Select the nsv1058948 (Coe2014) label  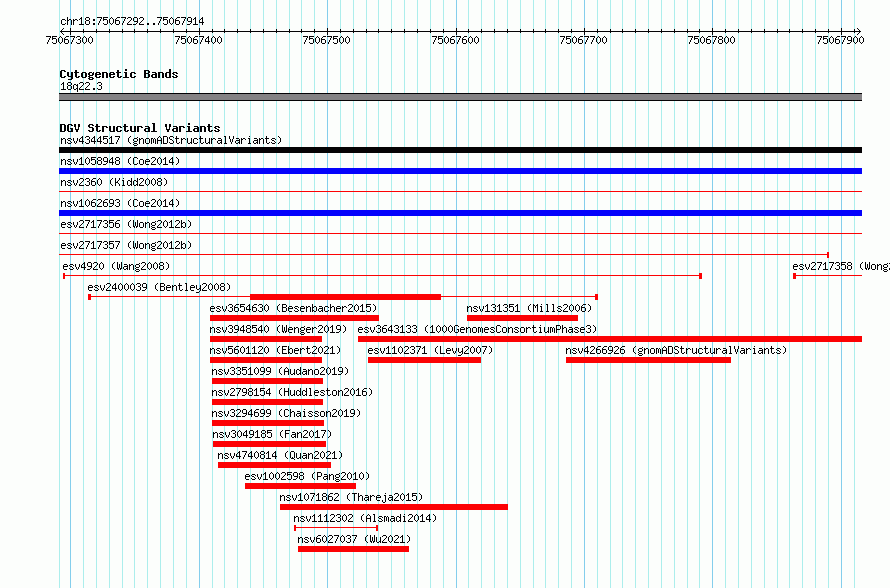pos(120,161)
